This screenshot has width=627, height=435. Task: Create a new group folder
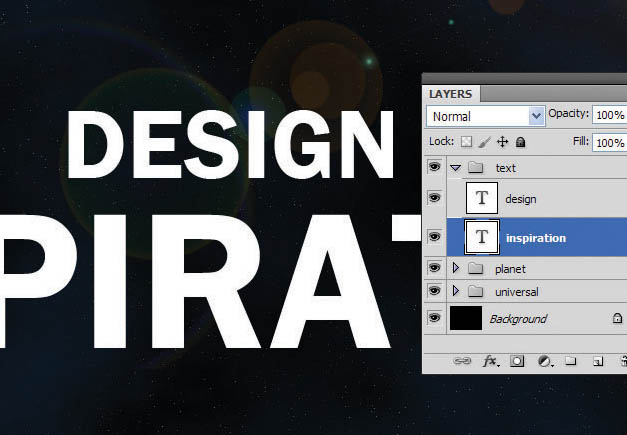click(x=571, y=361)
